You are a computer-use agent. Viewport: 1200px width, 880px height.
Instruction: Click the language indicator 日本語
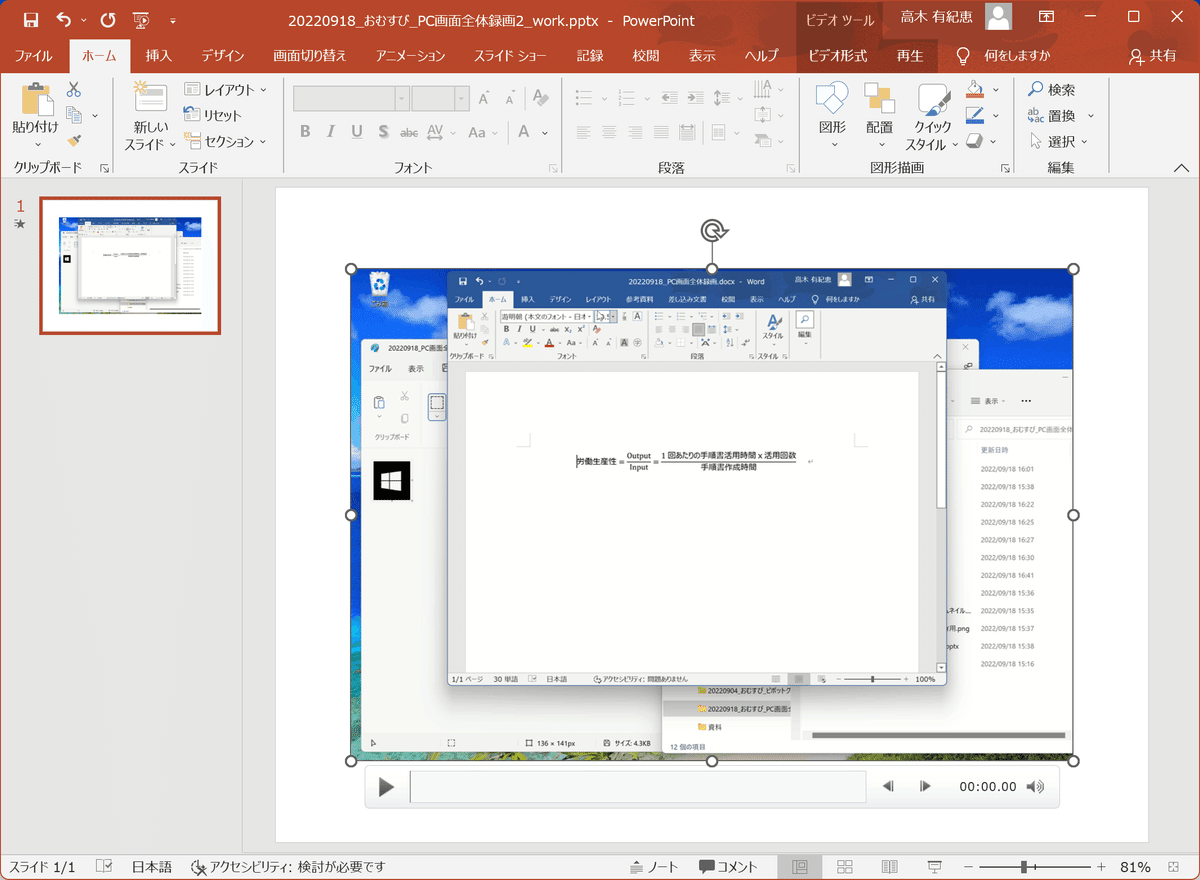click(152, 867)
